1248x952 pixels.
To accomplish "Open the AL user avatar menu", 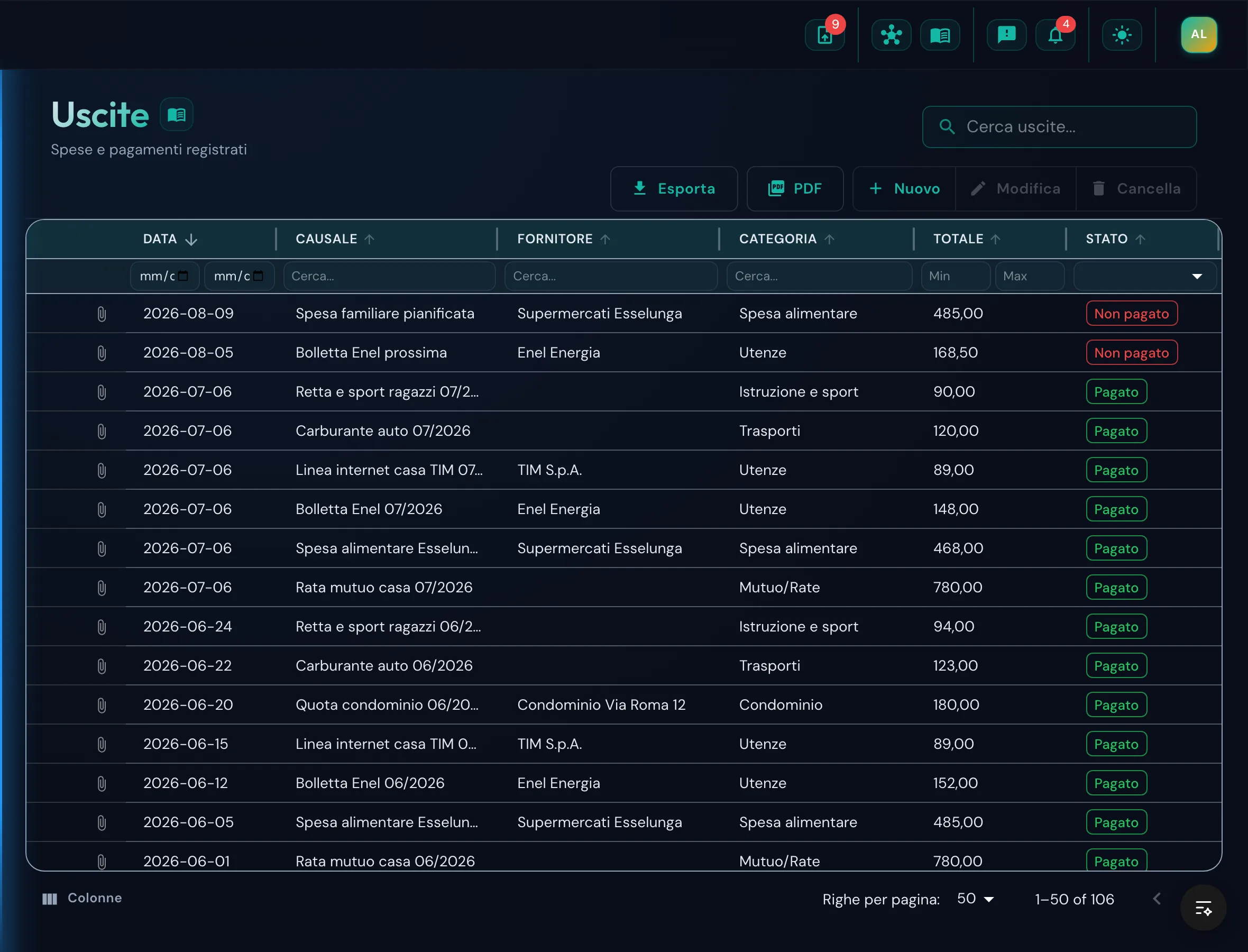I will tap(1199, 34).
